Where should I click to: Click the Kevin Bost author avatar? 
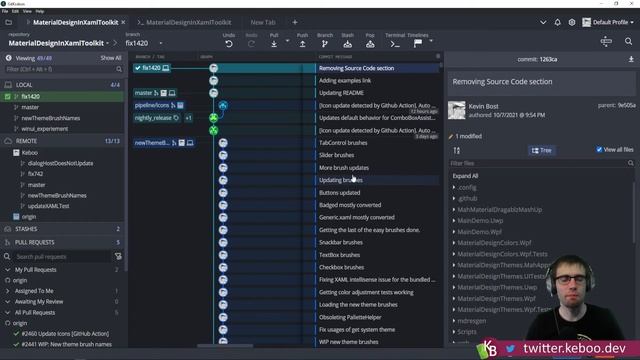[457, 110]
